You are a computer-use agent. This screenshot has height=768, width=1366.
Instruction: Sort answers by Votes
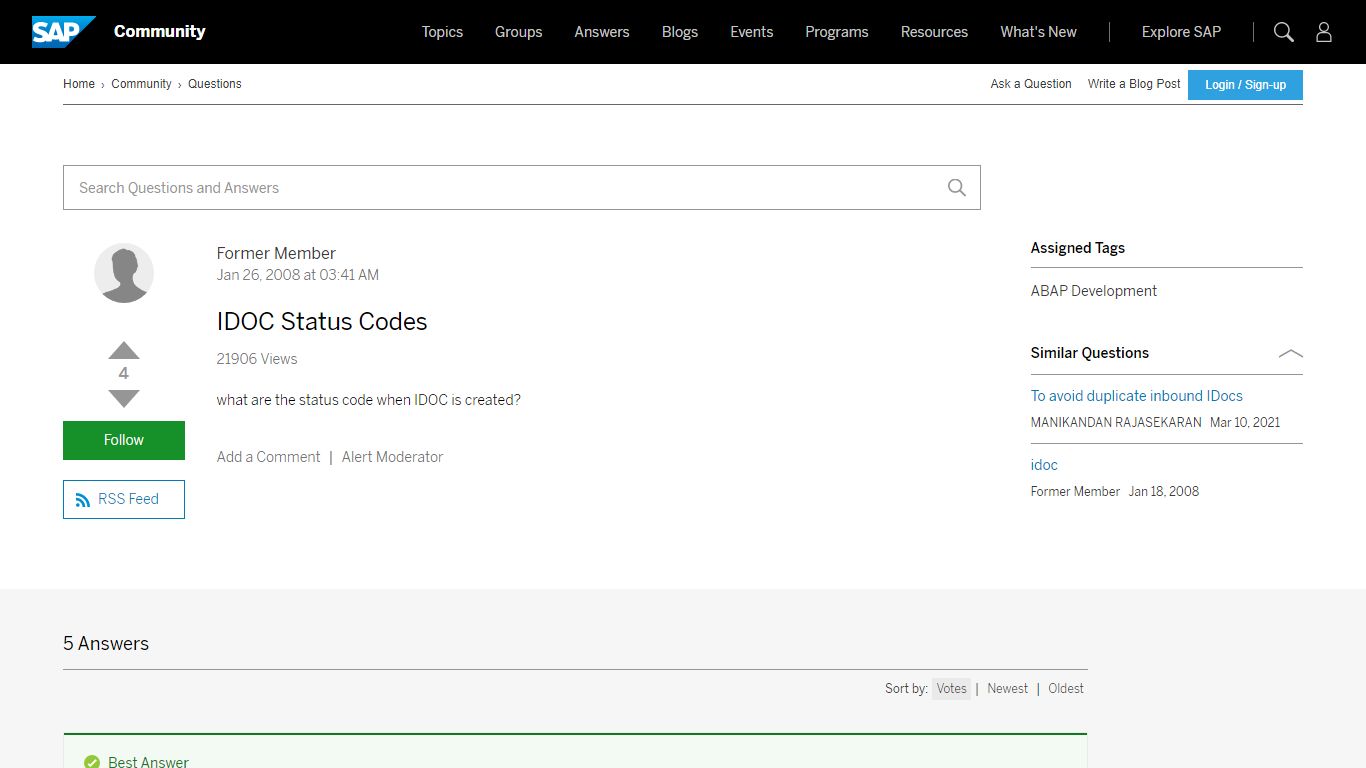point(951,688)
